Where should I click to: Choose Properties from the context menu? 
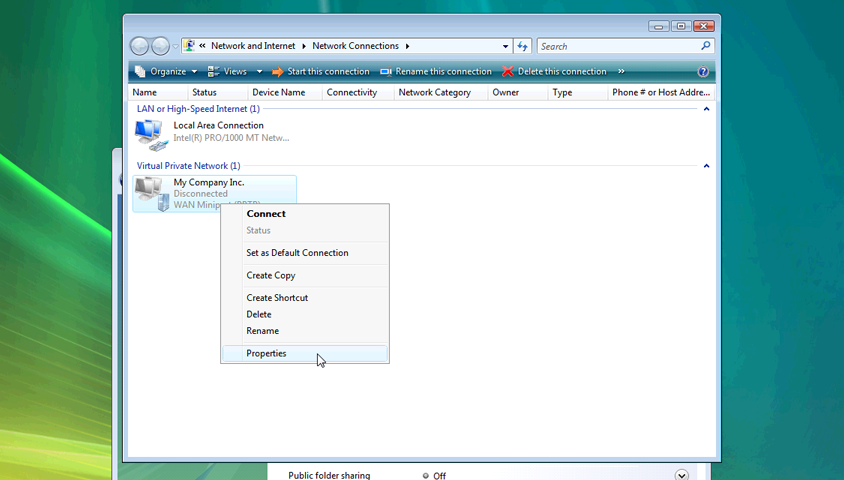tap(266, 354)
